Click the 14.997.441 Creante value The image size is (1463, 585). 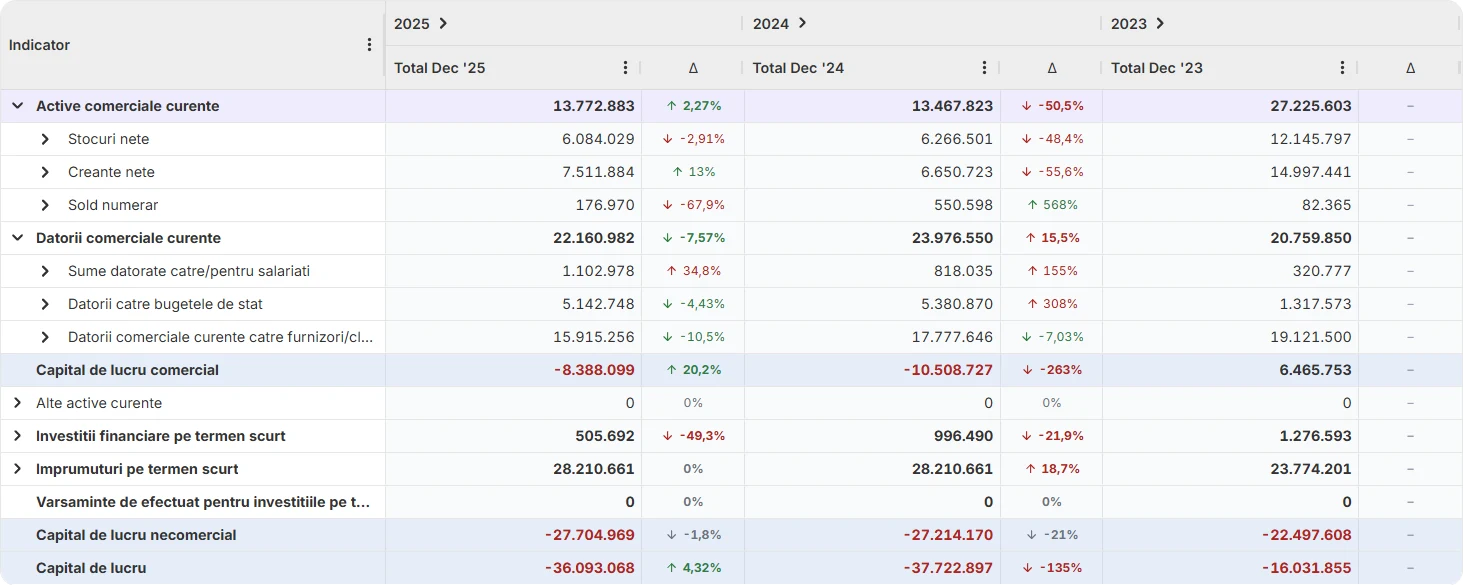click(1311, 172)
